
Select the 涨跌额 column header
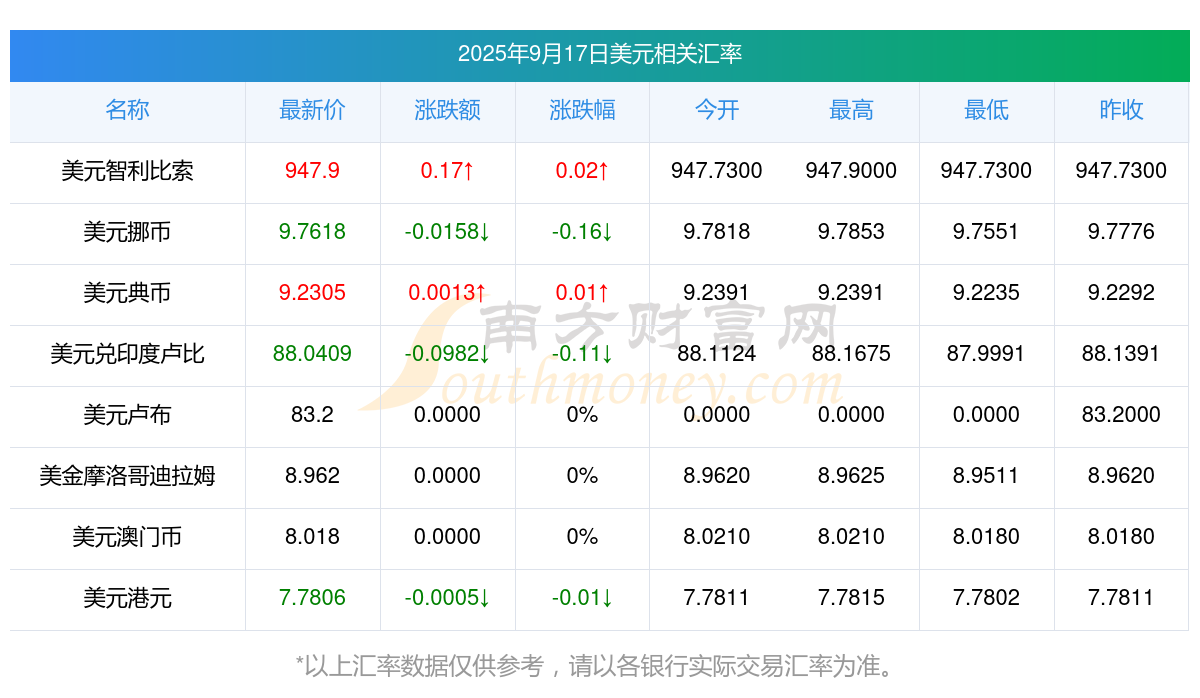pos(447,110)
